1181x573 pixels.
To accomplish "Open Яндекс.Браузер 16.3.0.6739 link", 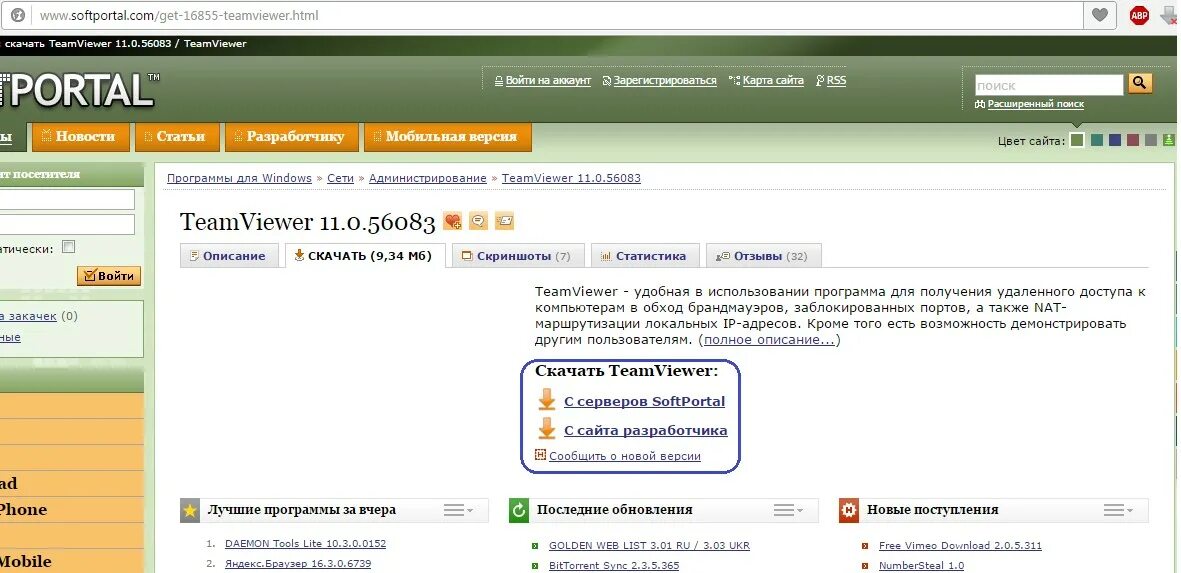I will click(298, 563).
